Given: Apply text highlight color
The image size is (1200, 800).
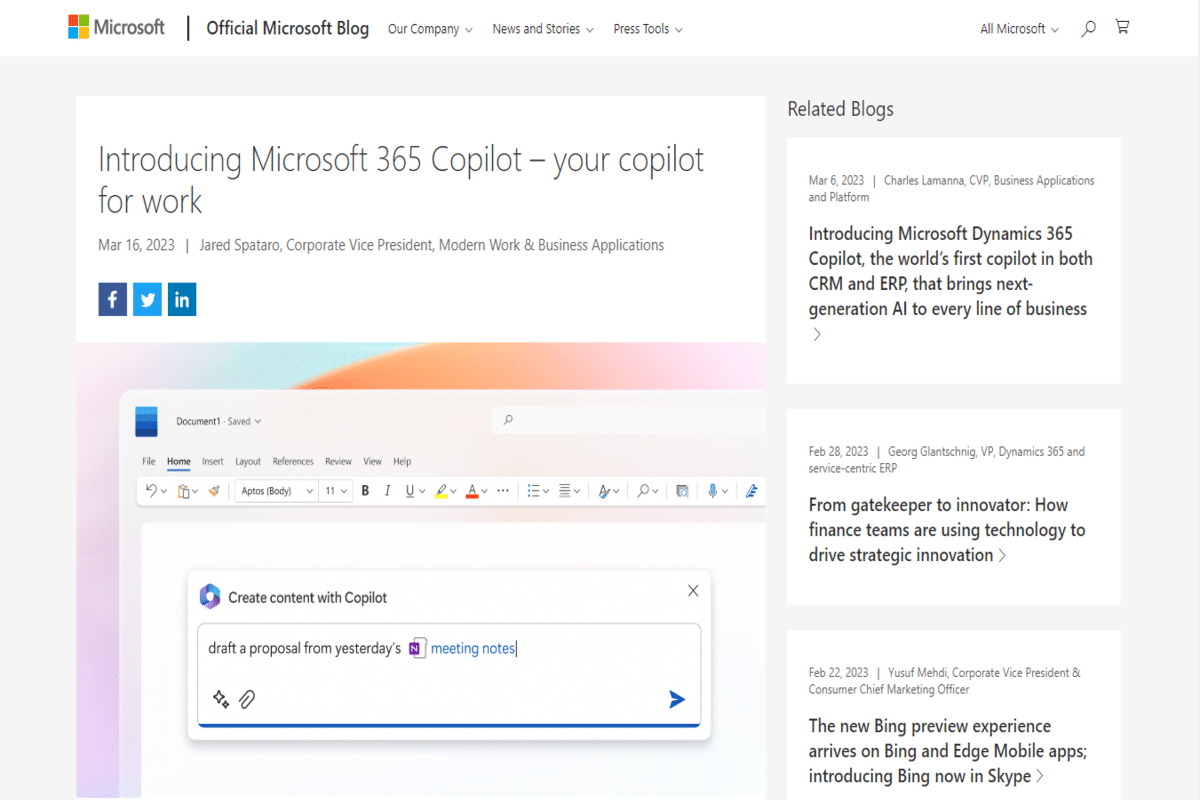Looking at the screenshot, I should pyautogui.click(x=444, y=490).
